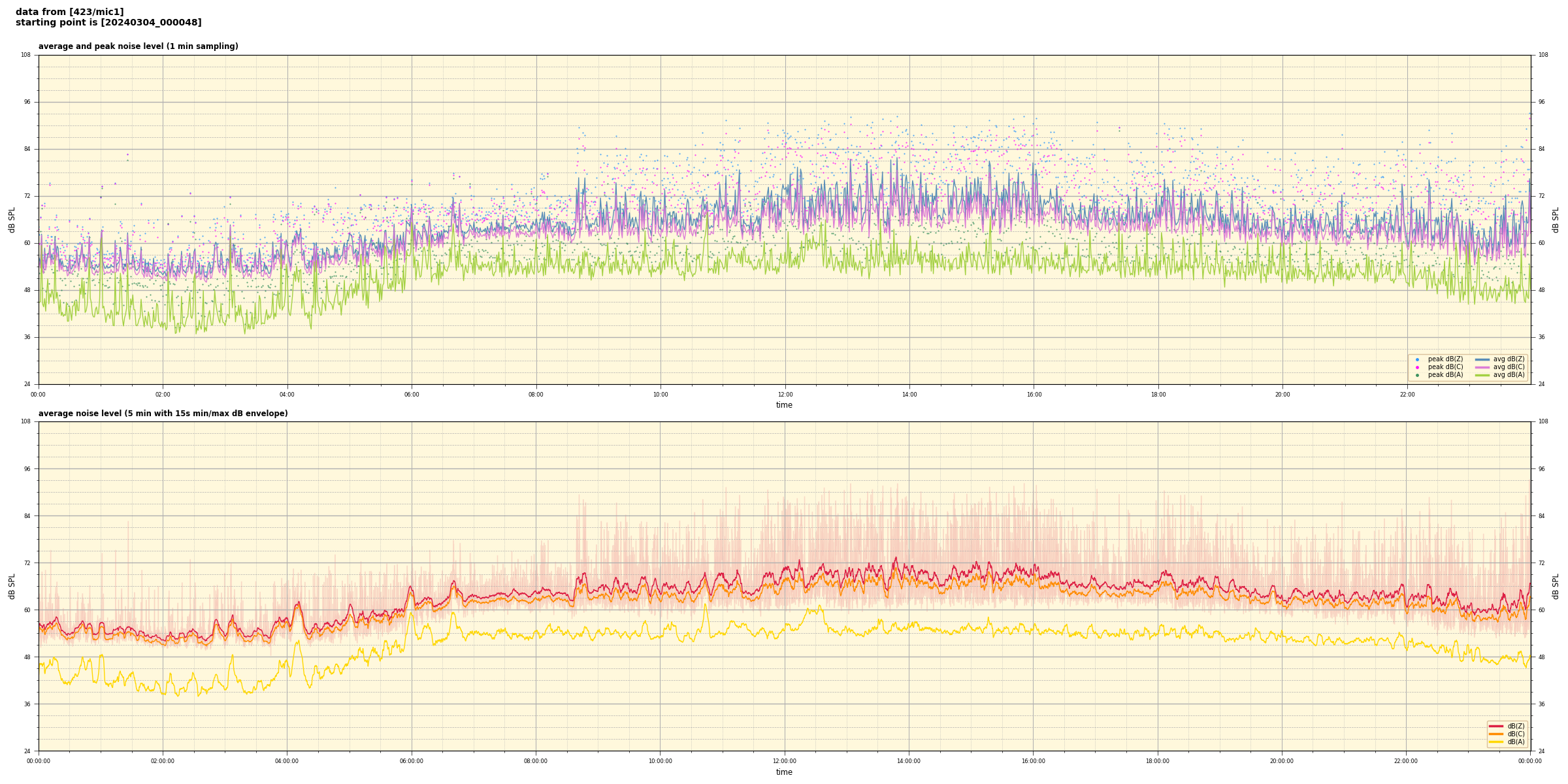Click the left 'dB SPL' label of the bottom chart
The height and width of the screenshot is (784, 1568).
coord(12,586)
